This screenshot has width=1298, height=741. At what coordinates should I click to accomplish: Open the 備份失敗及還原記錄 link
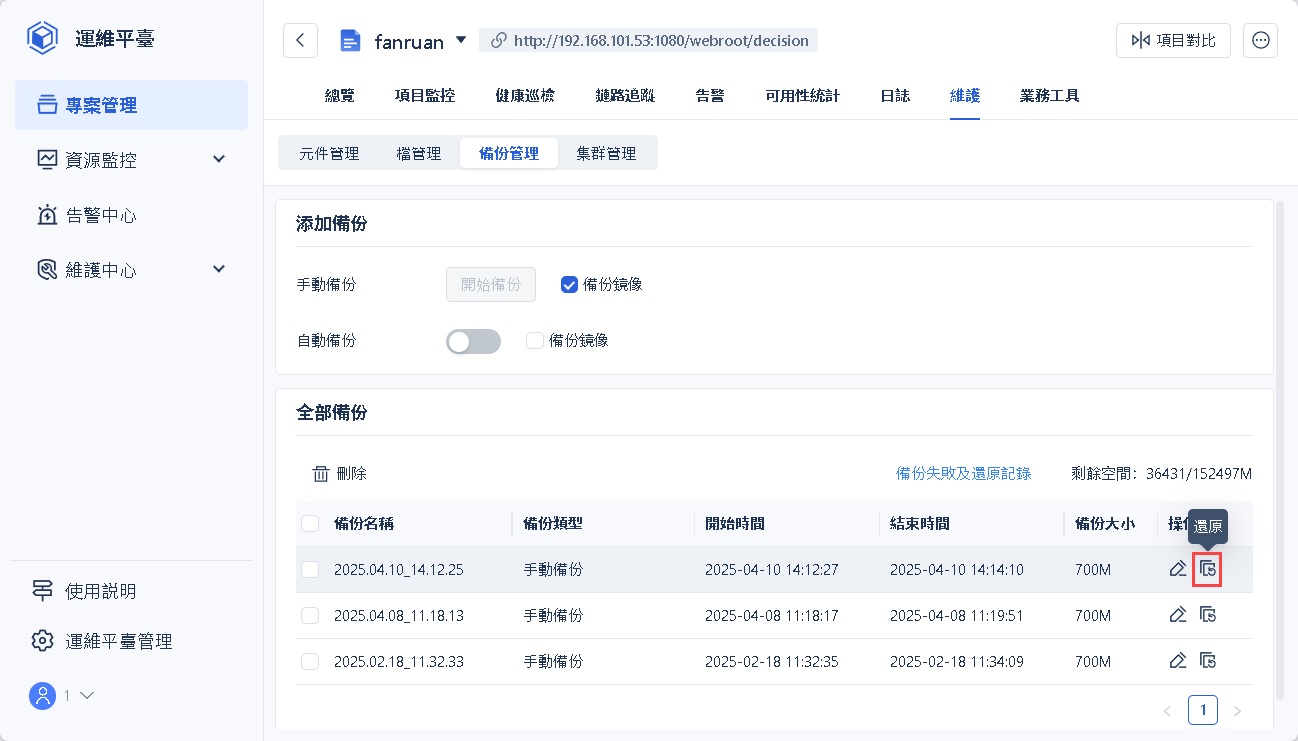[963, 473]
